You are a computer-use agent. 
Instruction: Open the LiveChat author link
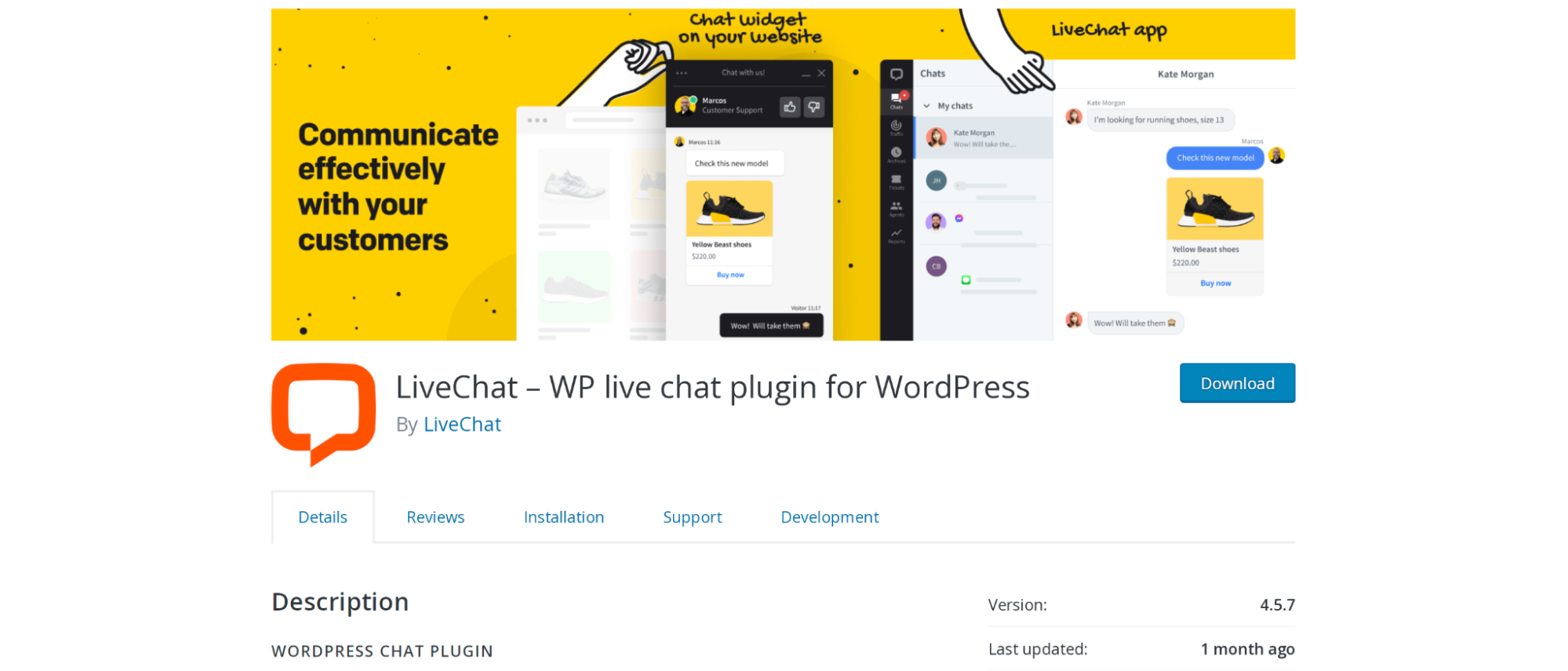(462, 425)
